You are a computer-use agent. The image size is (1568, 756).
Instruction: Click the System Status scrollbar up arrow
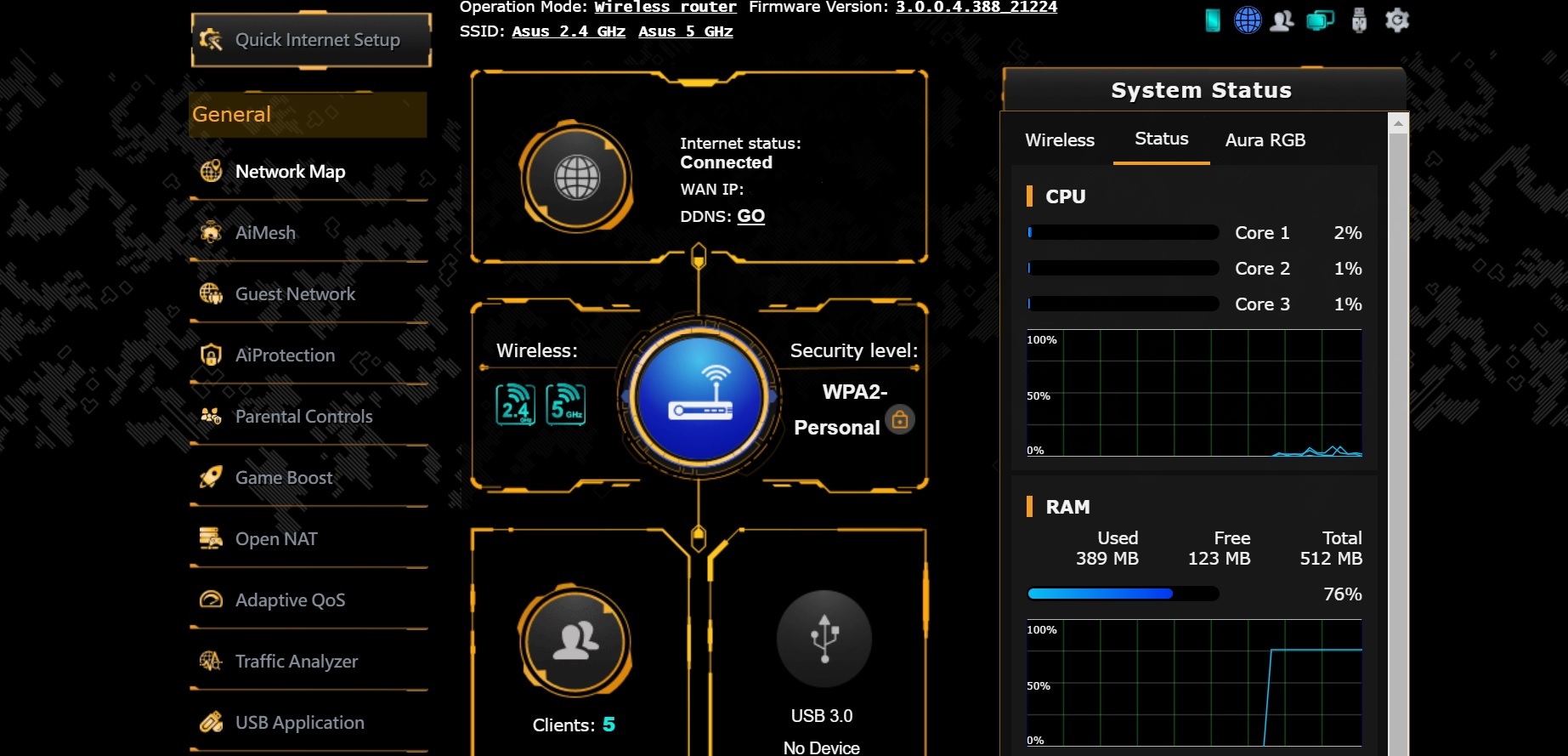pos(1398,125)
